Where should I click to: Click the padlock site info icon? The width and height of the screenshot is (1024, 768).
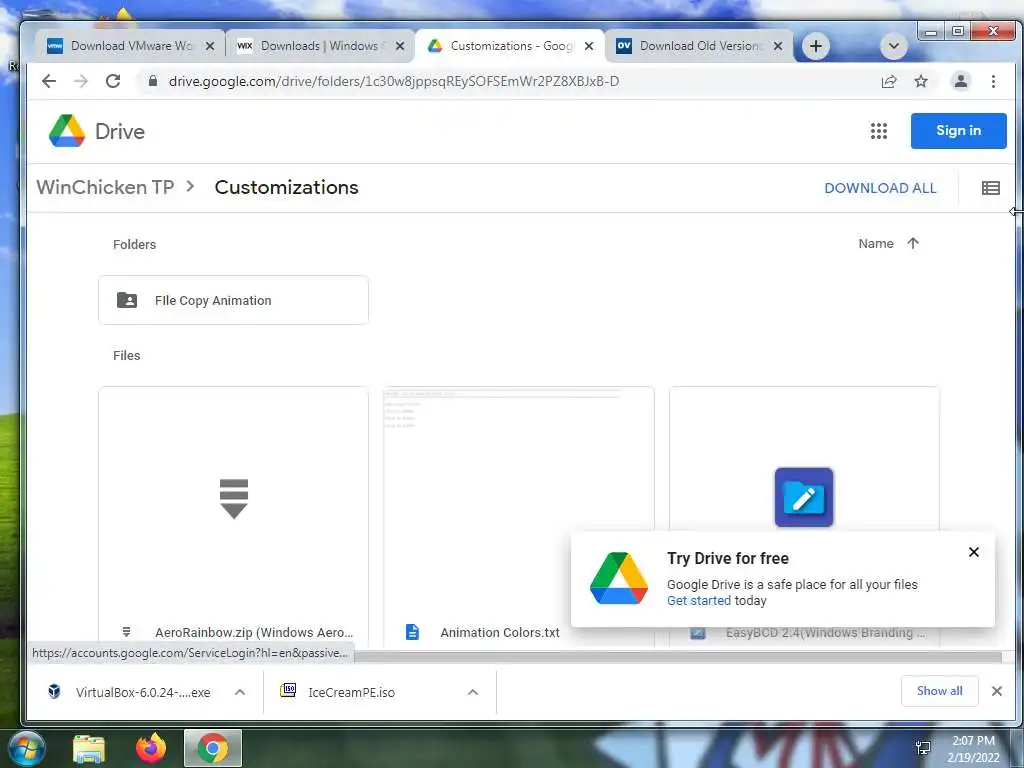click(153, 81)
